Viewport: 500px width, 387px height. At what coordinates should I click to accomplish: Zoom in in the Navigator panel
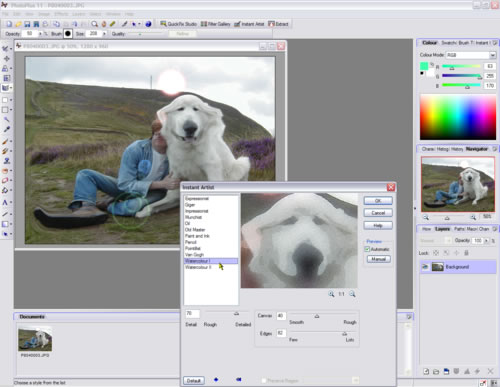coord(473,217)
